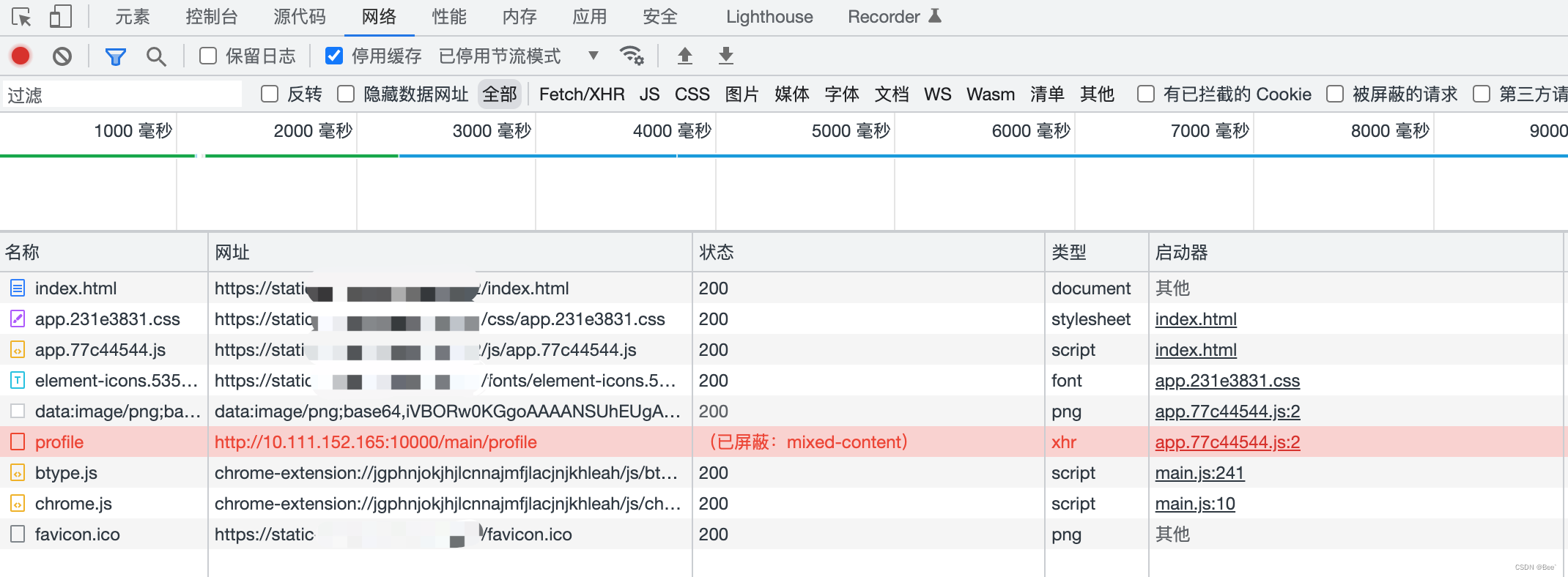Select the blocked mixed-content status cell
The width and height of the screenshot is (1568, 577).
868,442
